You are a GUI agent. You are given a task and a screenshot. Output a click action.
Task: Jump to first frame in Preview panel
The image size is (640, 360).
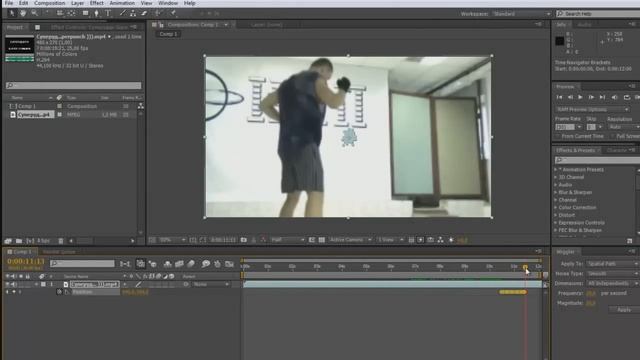(559, 97)
